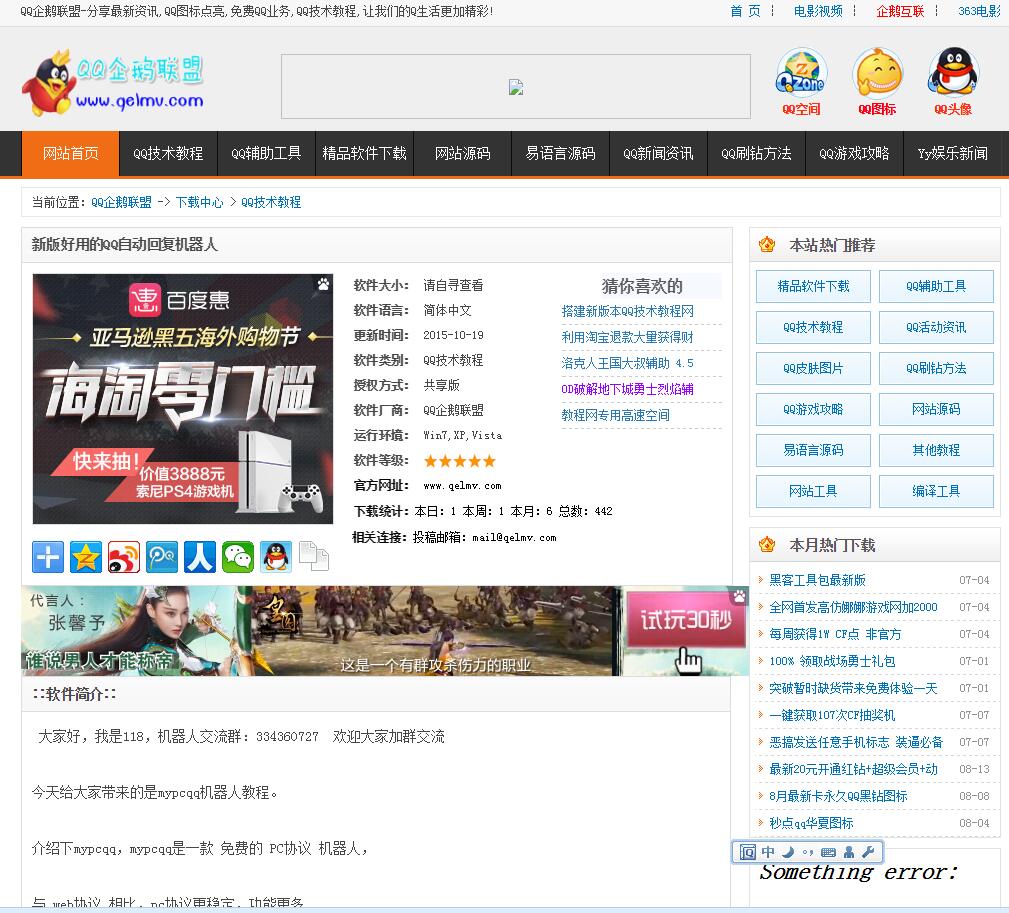The image size is (1009, 913).
Task: Open 100% 领取战场勇士礼包 link
Action: pyautogui.click(x=832, y=661)
